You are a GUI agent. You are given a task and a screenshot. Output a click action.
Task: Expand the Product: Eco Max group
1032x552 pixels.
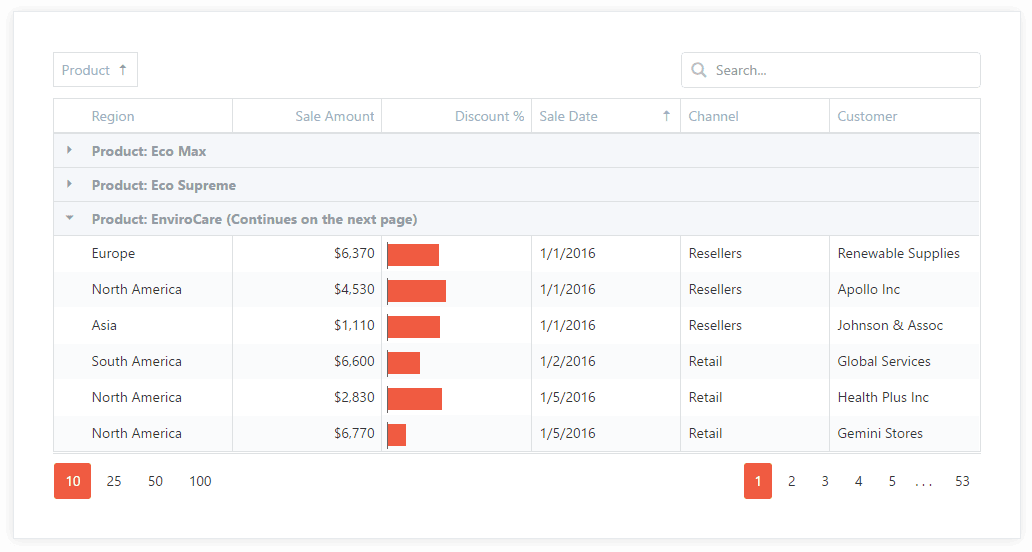tap(69, 151)
